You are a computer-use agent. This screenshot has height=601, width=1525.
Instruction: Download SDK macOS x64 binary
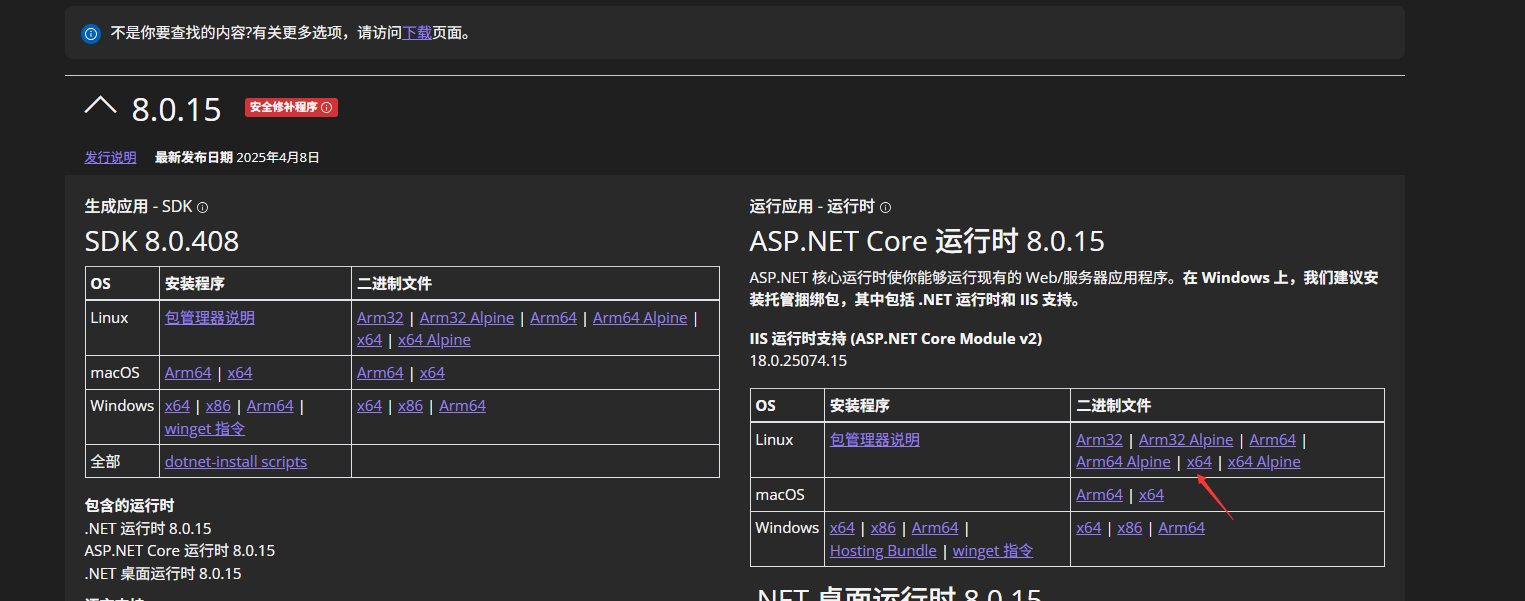(432, 372)
